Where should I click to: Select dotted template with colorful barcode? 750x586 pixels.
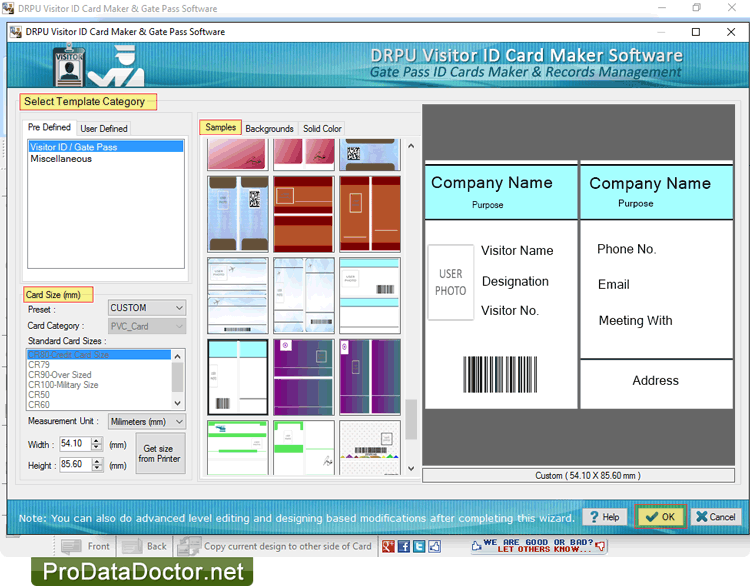370,447
